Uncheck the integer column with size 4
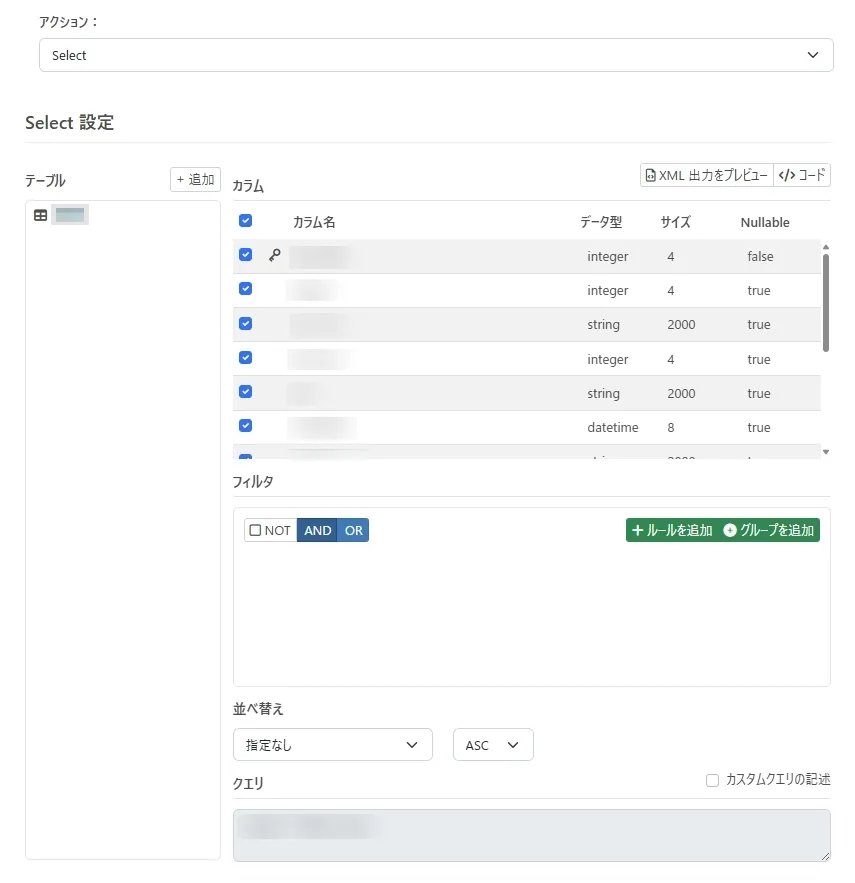 point(245,288)
